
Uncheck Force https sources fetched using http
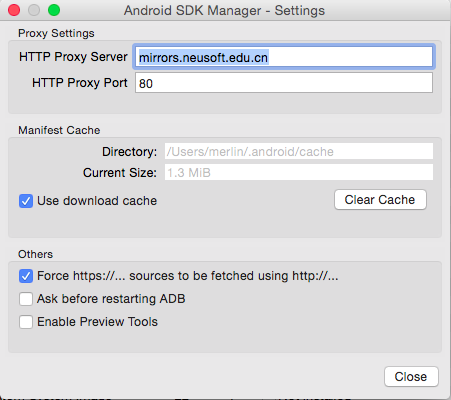click(x=26, y=276)
